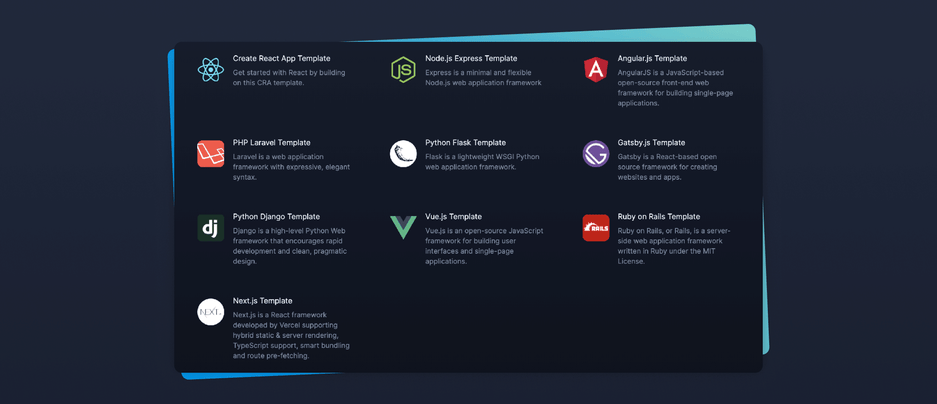Click the purple Gatsby logo icon
The width and height of the screenshot is (937, 404).
click(595, 154)
